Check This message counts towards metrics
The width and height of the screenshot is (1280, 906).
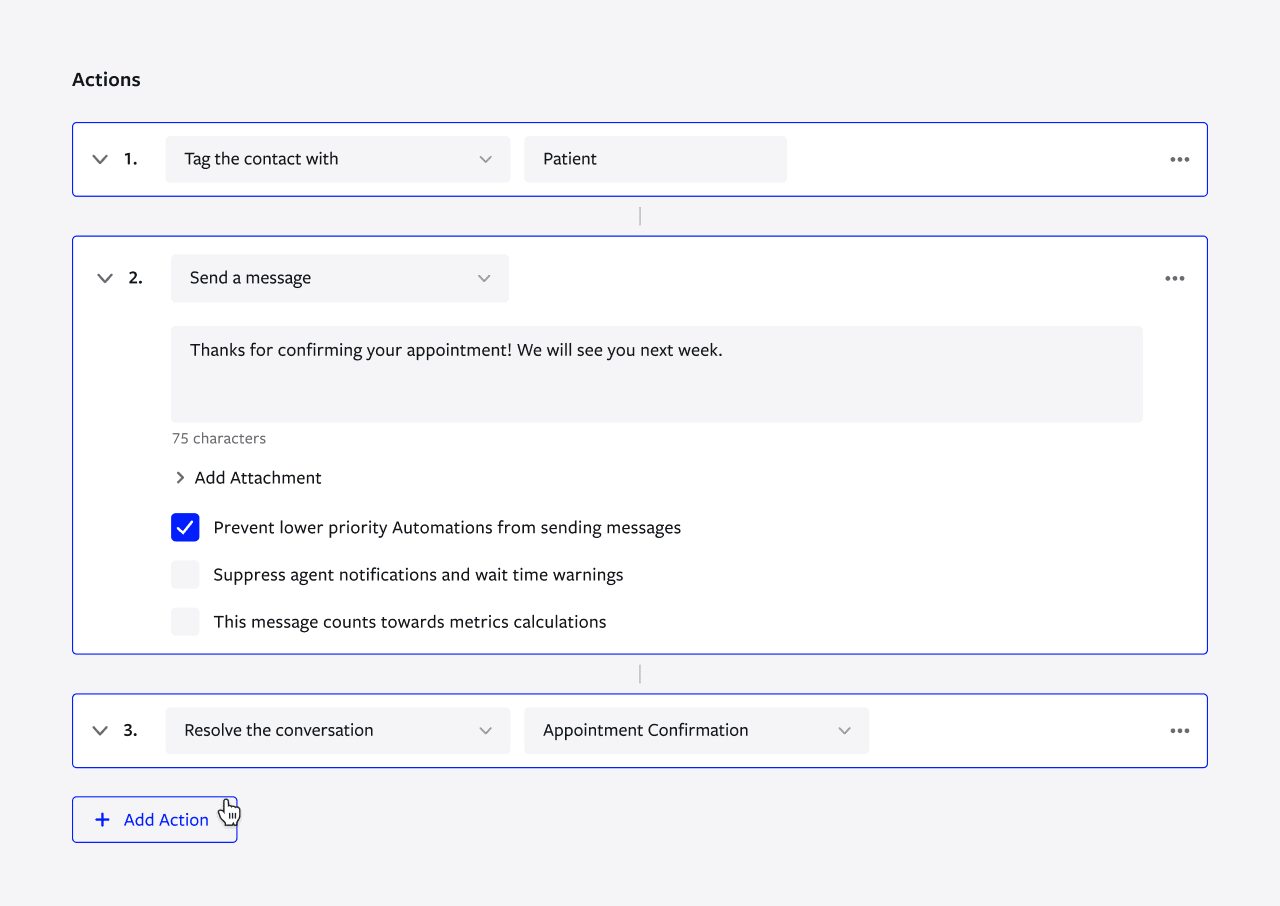[x=185, y=621]
